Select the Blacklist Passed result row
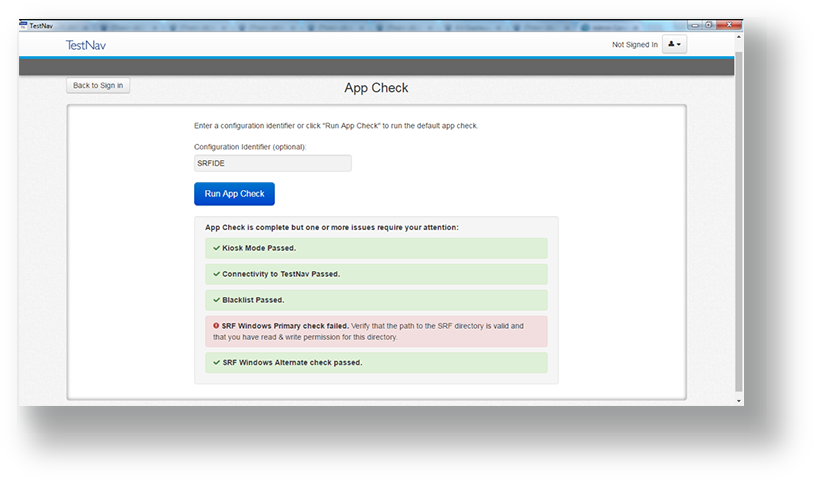The image size is (815, 481). pyautogui.click(x=376, y=300)
